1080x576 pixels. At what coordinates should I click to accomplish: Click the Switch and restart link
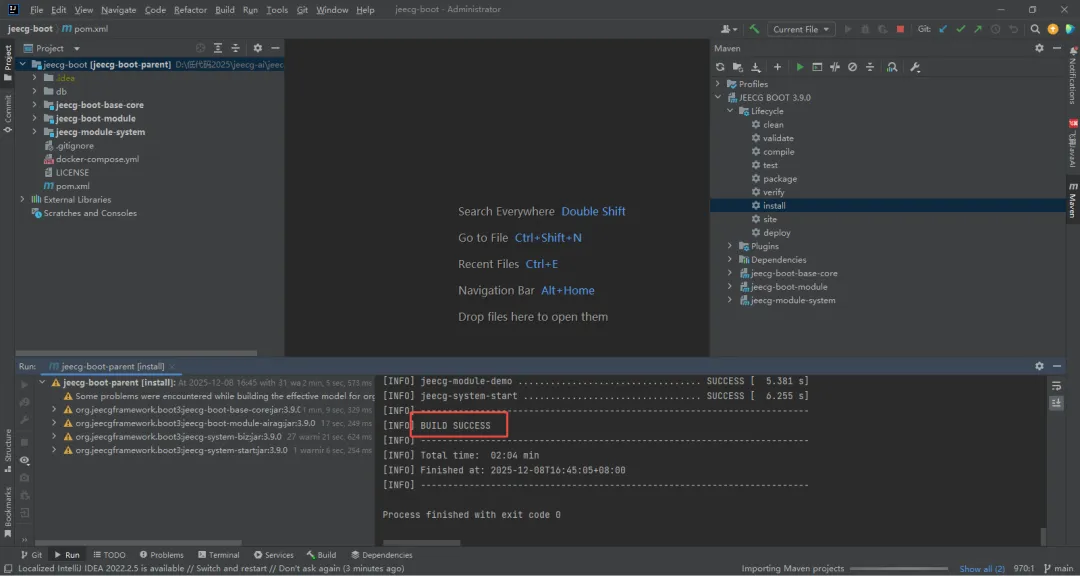click(x=233, y=569)
